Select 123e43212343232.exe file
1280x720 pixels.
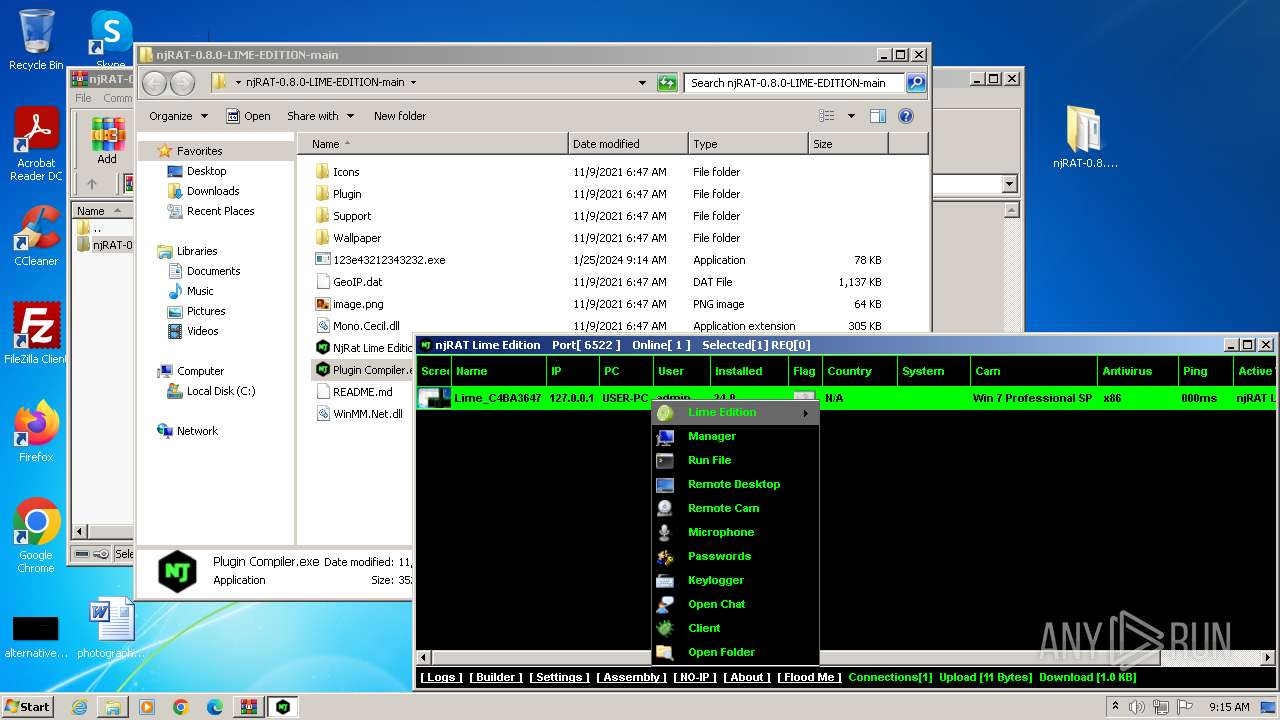[x=380, y=260]
